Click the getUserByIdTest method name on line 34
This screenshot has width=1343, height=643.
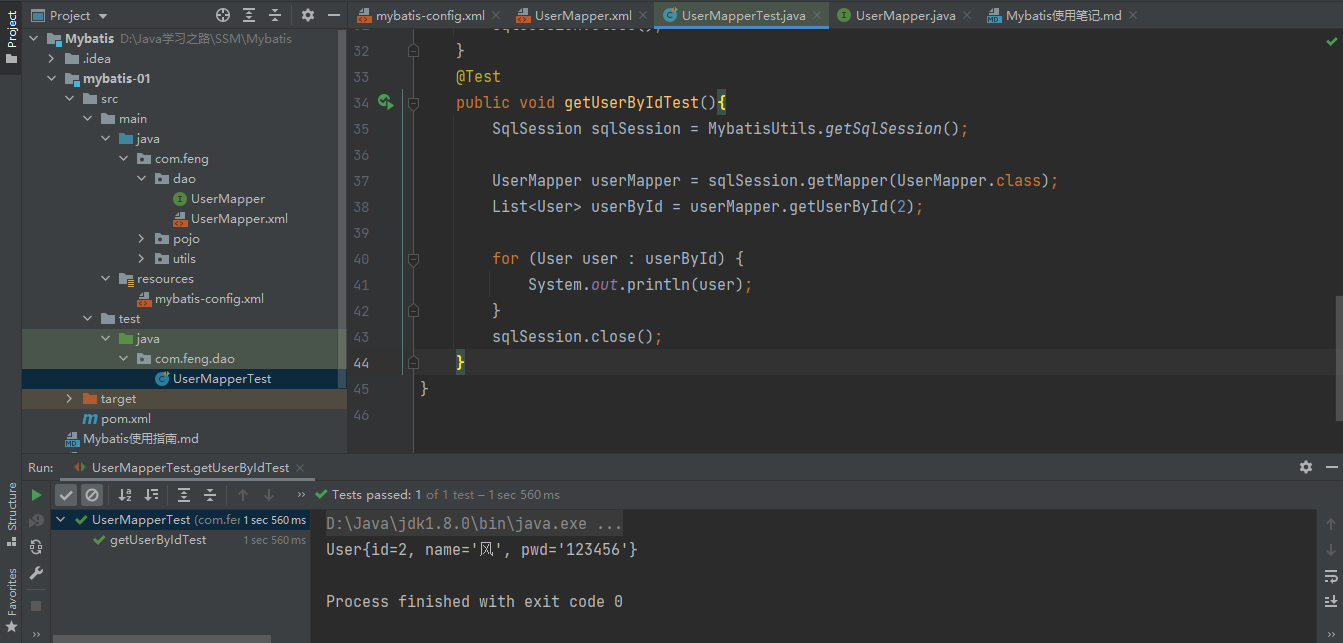pyautogui.click(x=631, y=102)
